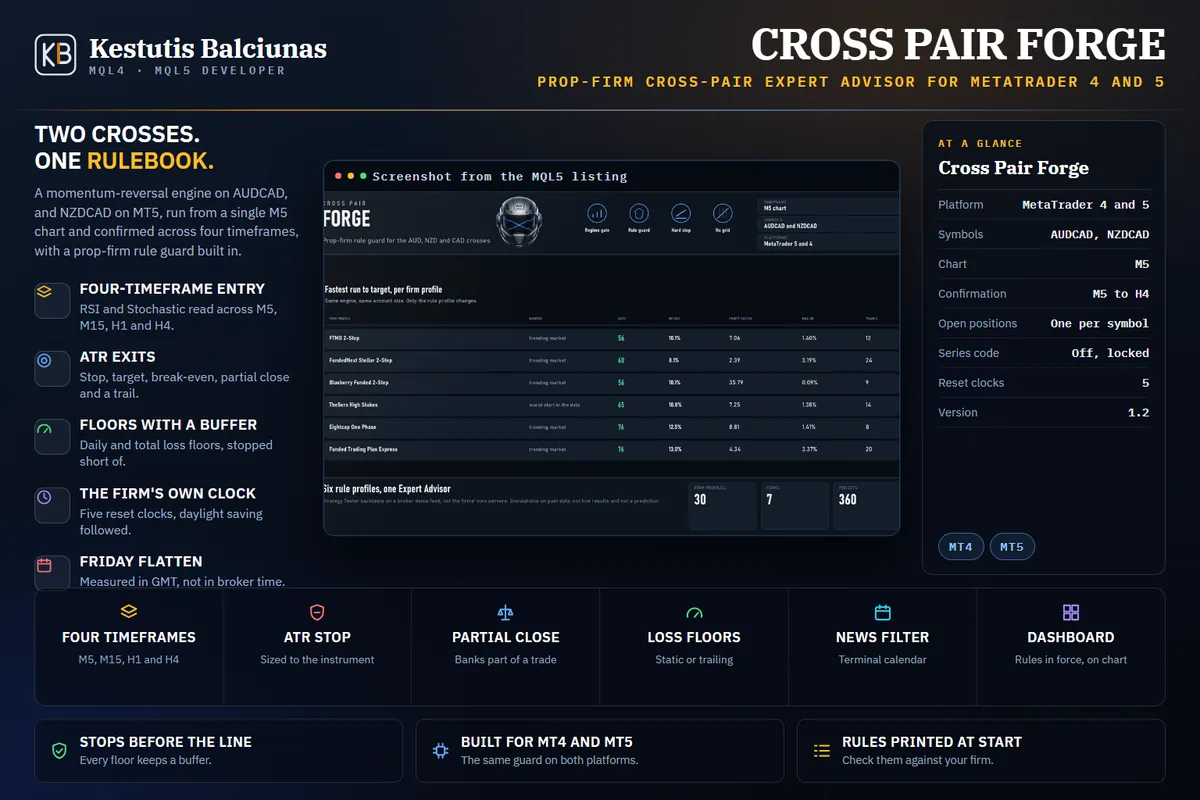Select the MT5 platform tag

(1012, 547)
